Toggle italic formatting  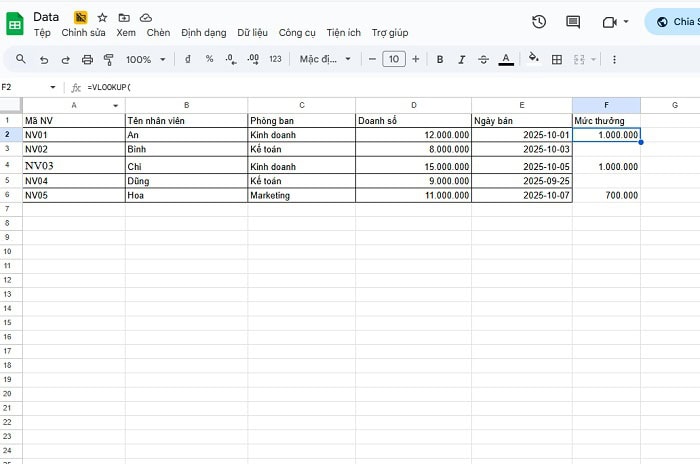462,60
